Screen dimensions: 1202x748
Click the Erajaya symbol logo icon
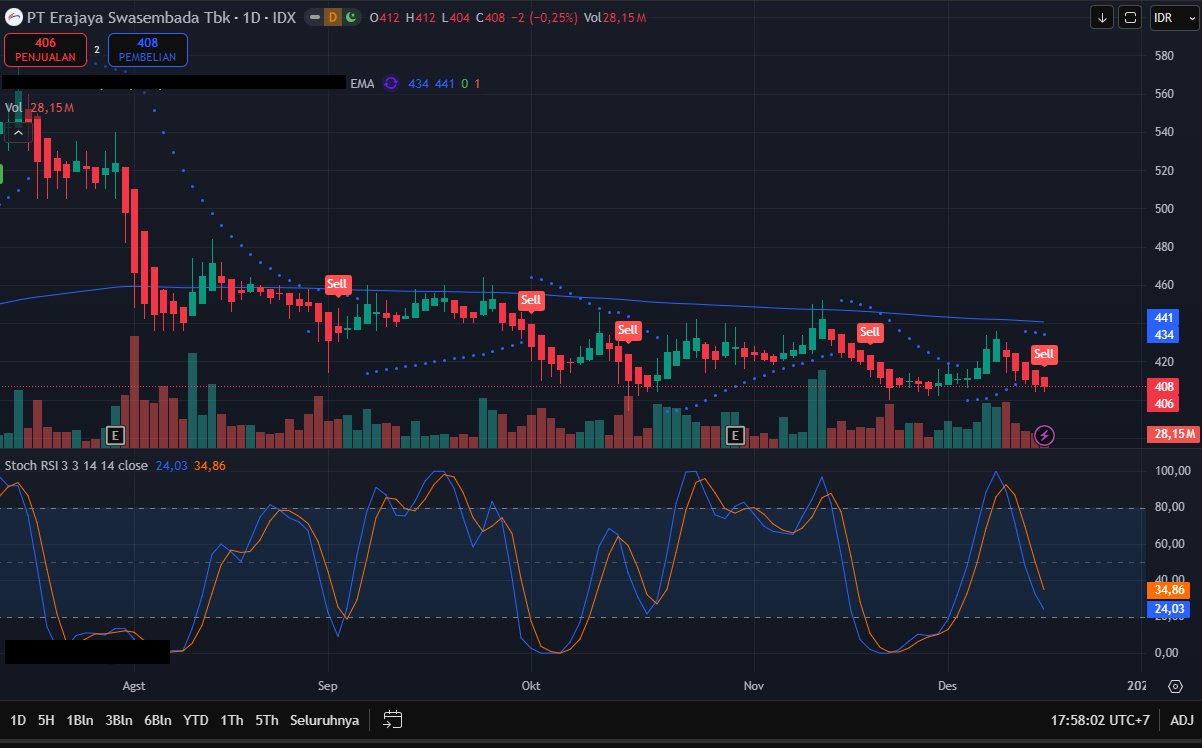pos(12,17)
